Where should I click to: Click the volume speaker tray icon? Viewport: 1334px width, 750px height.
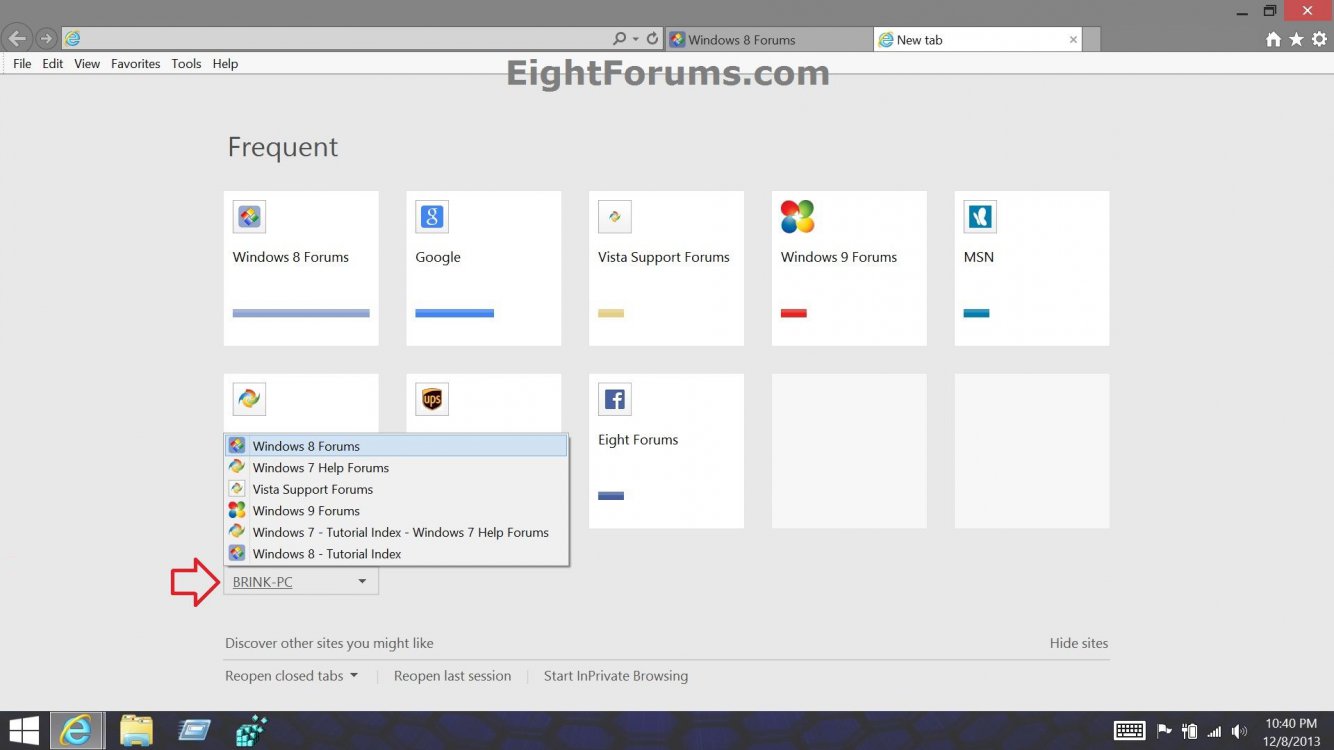(x=1240, y=731)
